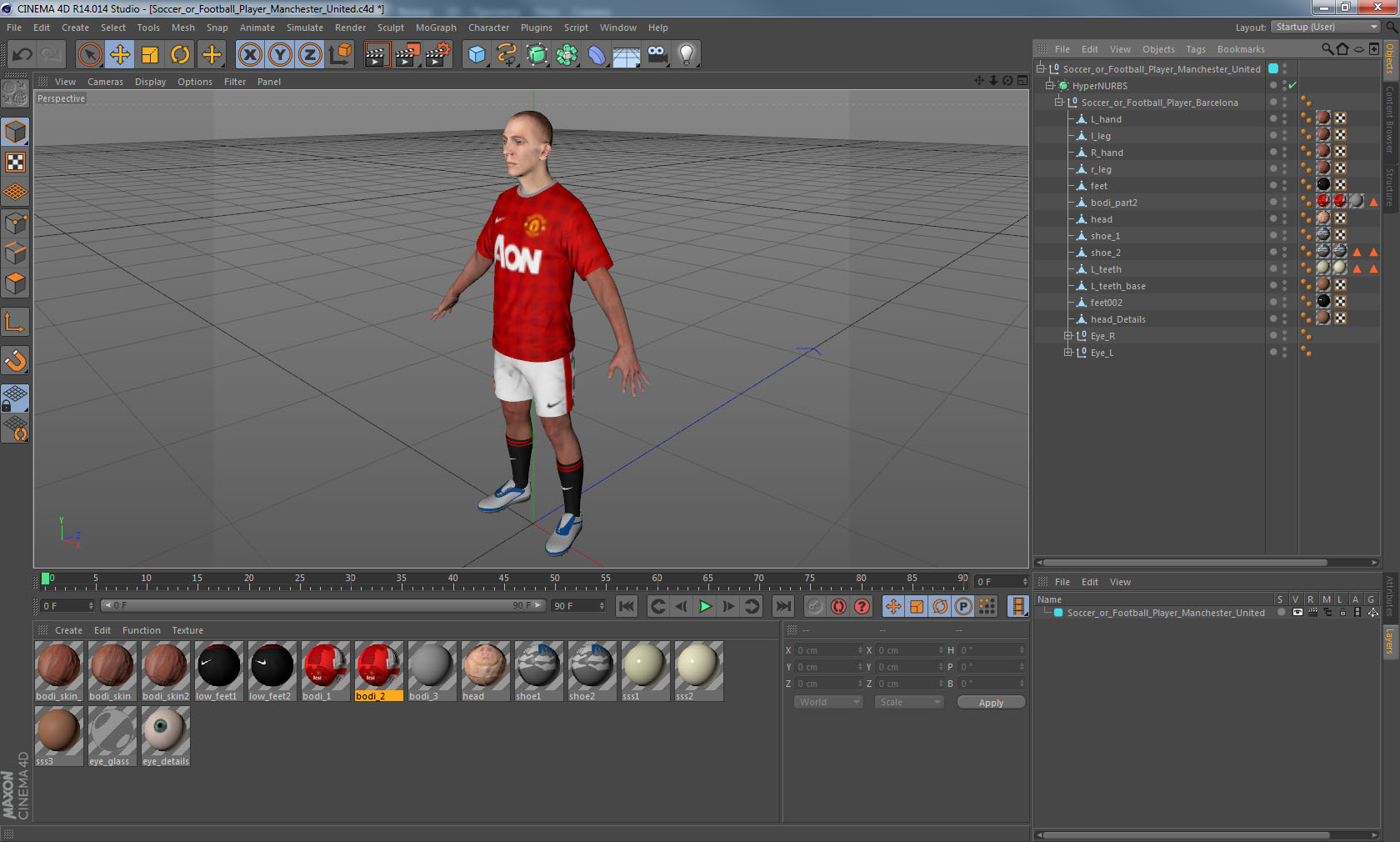Viewport: 1400px width, 842px height.
Task: Open viewport Cameras menu
Action: [105, 82]
